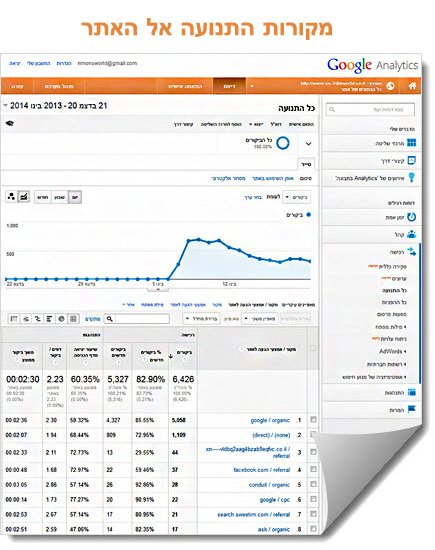Open the google / organic source link

click(270, 420)
